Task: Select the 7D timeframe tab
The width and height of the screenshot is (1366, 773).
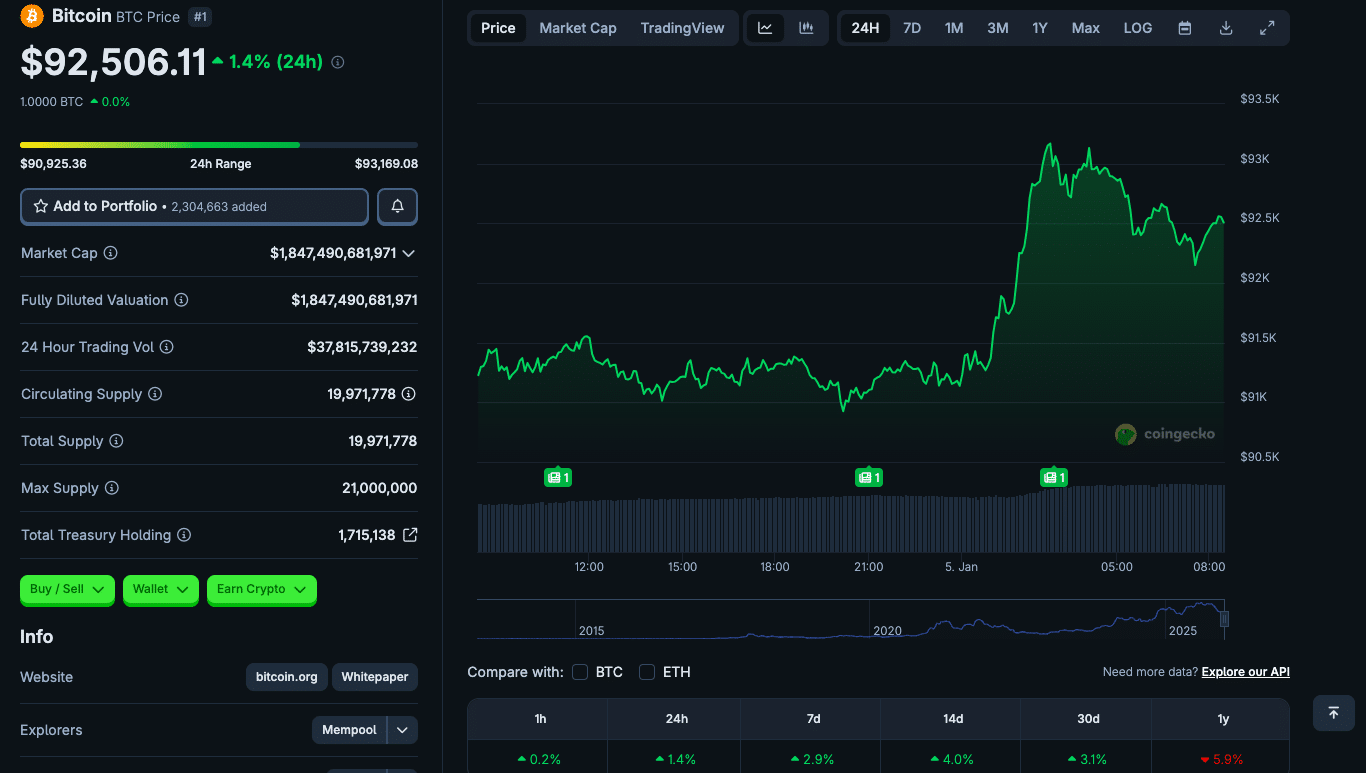Action: coord(911,28)
